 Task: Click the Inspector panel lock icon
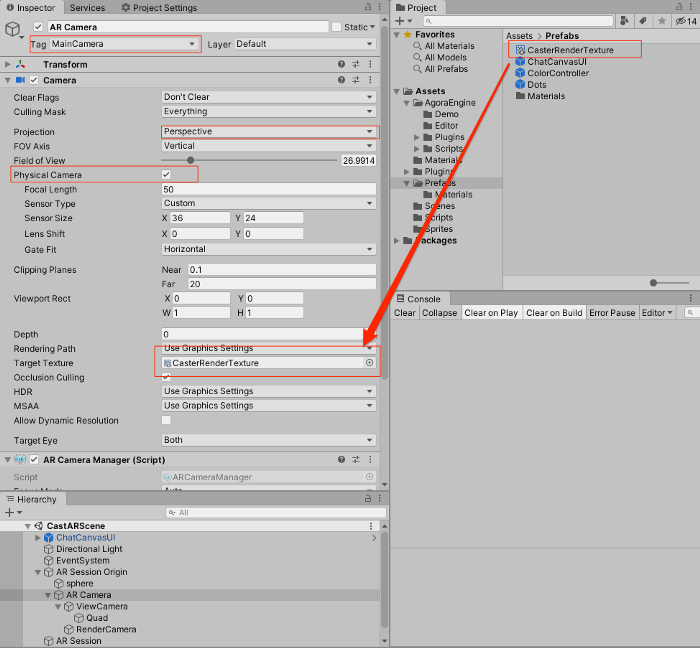click(x=368, y=7)
